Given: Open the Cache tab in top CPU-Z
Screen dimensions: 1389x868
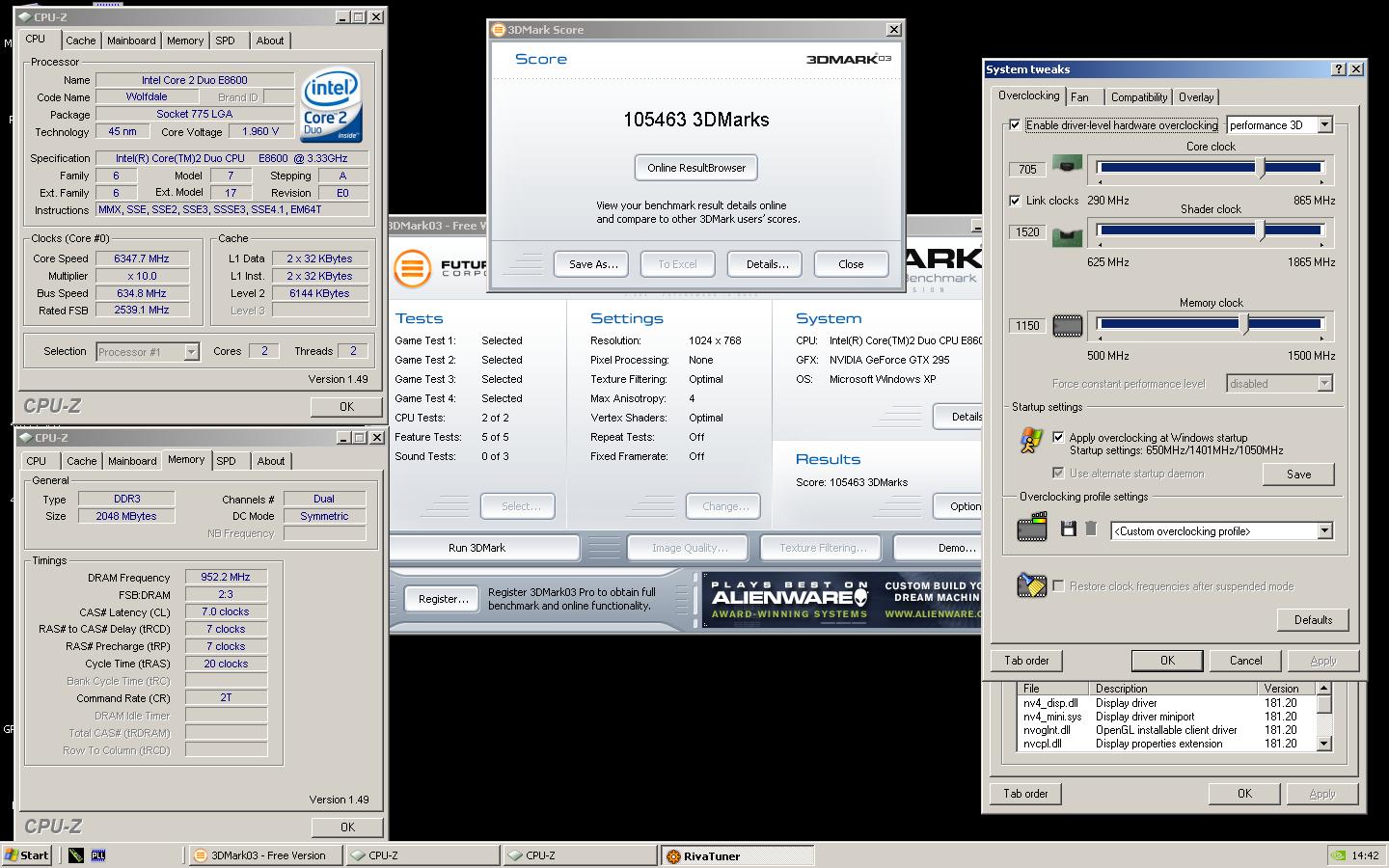Looking at the screenshot, I should tap(80, 41).
